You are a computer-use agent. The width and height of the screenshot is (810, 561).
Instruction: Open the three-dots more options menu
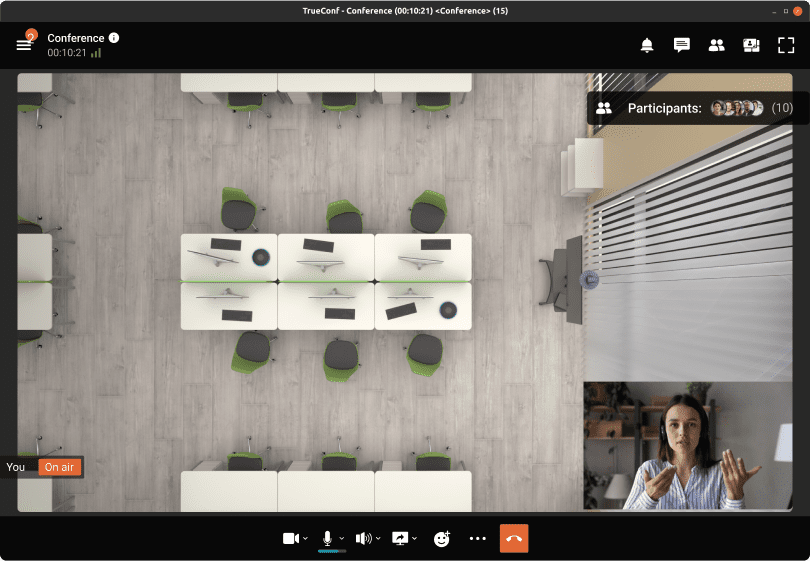477,538
